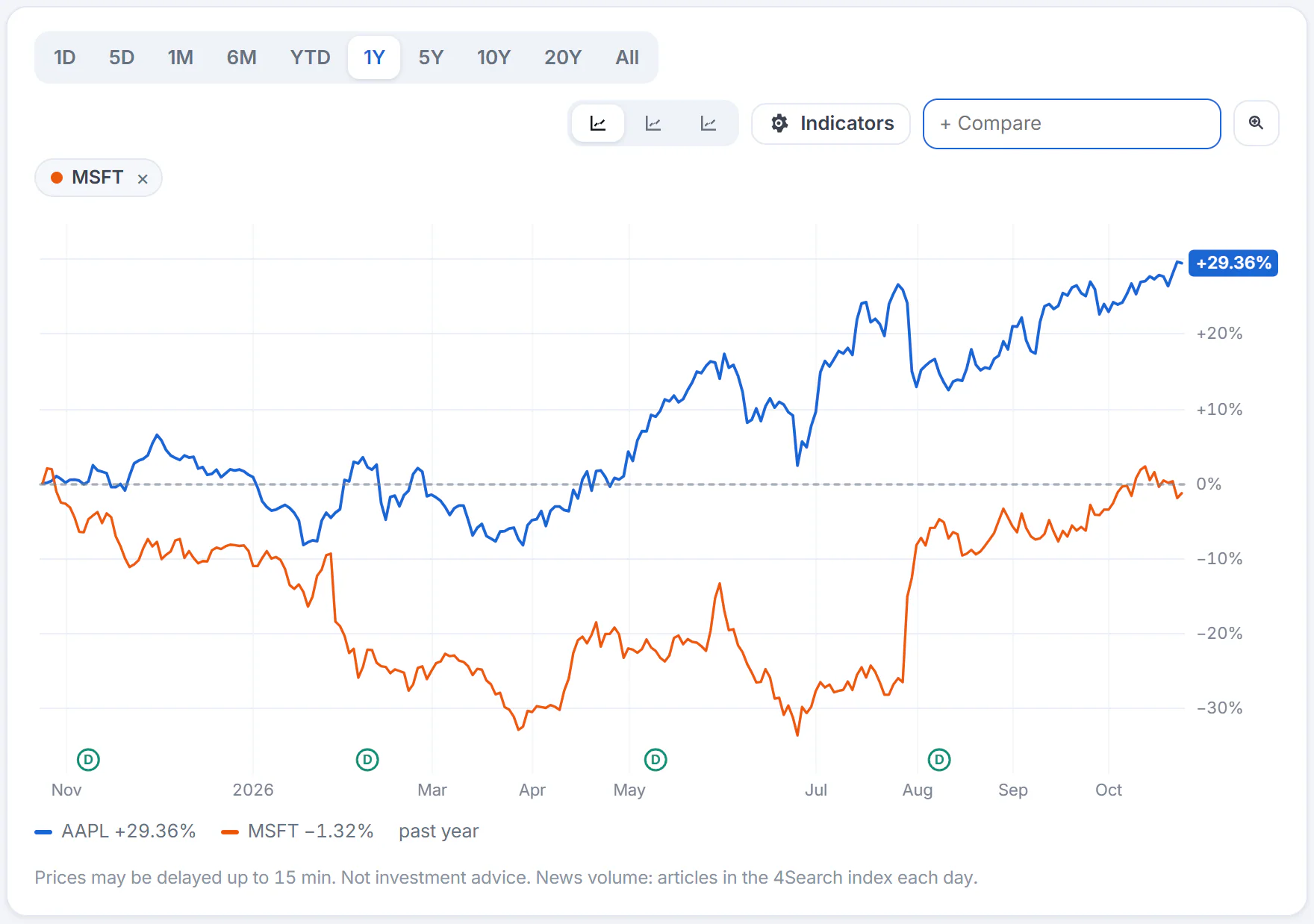Click the orange MSFT color dot
This screenshot has height=924, width=1314.
pos(57,178)
